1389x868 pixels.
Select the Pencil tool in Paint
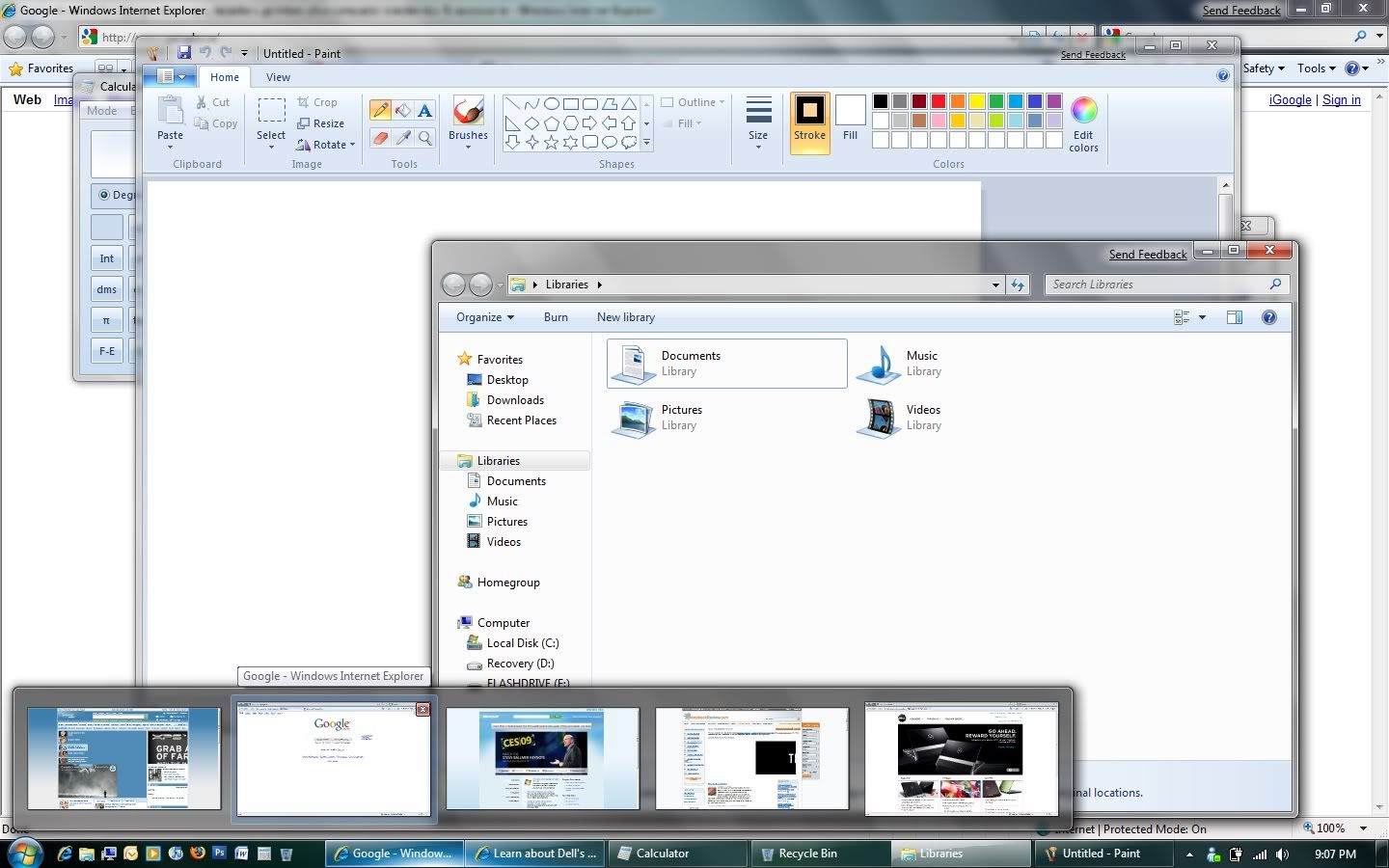(380, 110)
